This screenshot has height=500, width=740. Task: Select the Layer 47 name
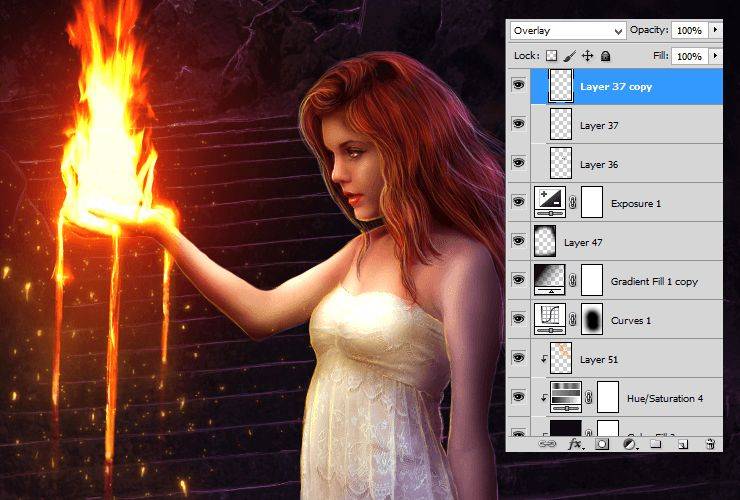pyautogui.click(x=583, y=242)
